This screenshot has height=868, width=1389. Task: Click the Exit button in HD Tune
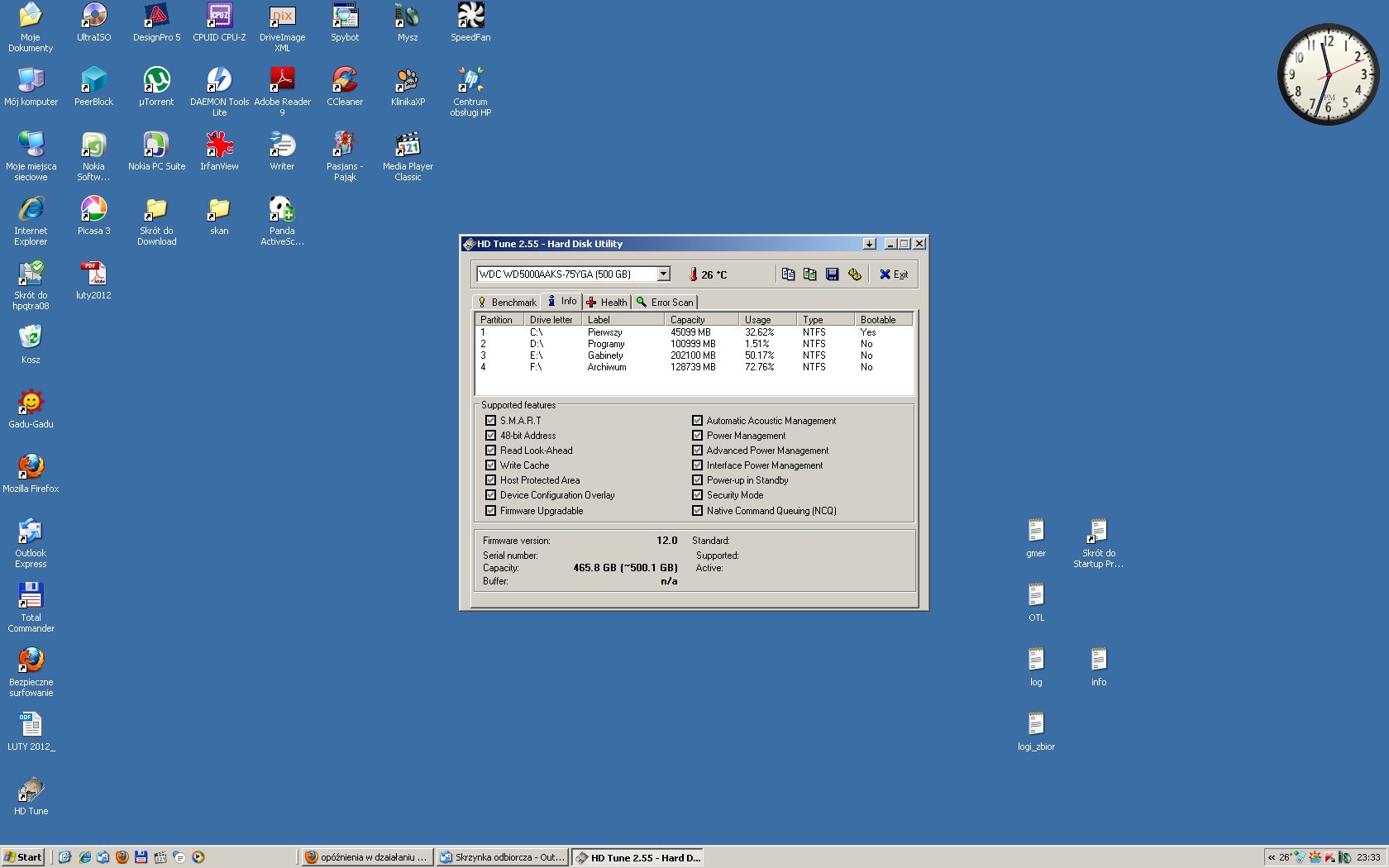(893, 274)
